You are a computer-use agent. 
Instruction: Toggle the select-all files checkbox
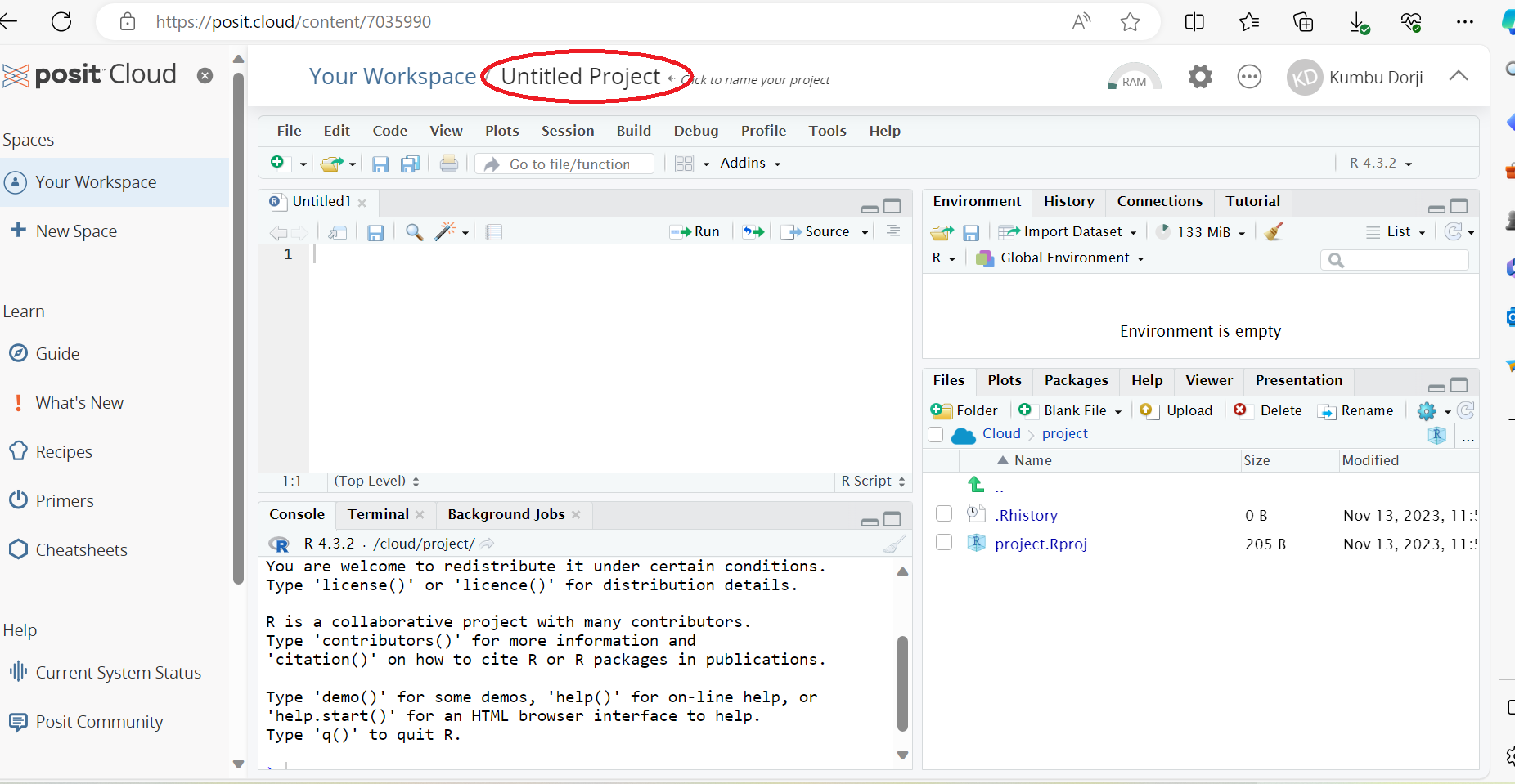coord(936,434)
